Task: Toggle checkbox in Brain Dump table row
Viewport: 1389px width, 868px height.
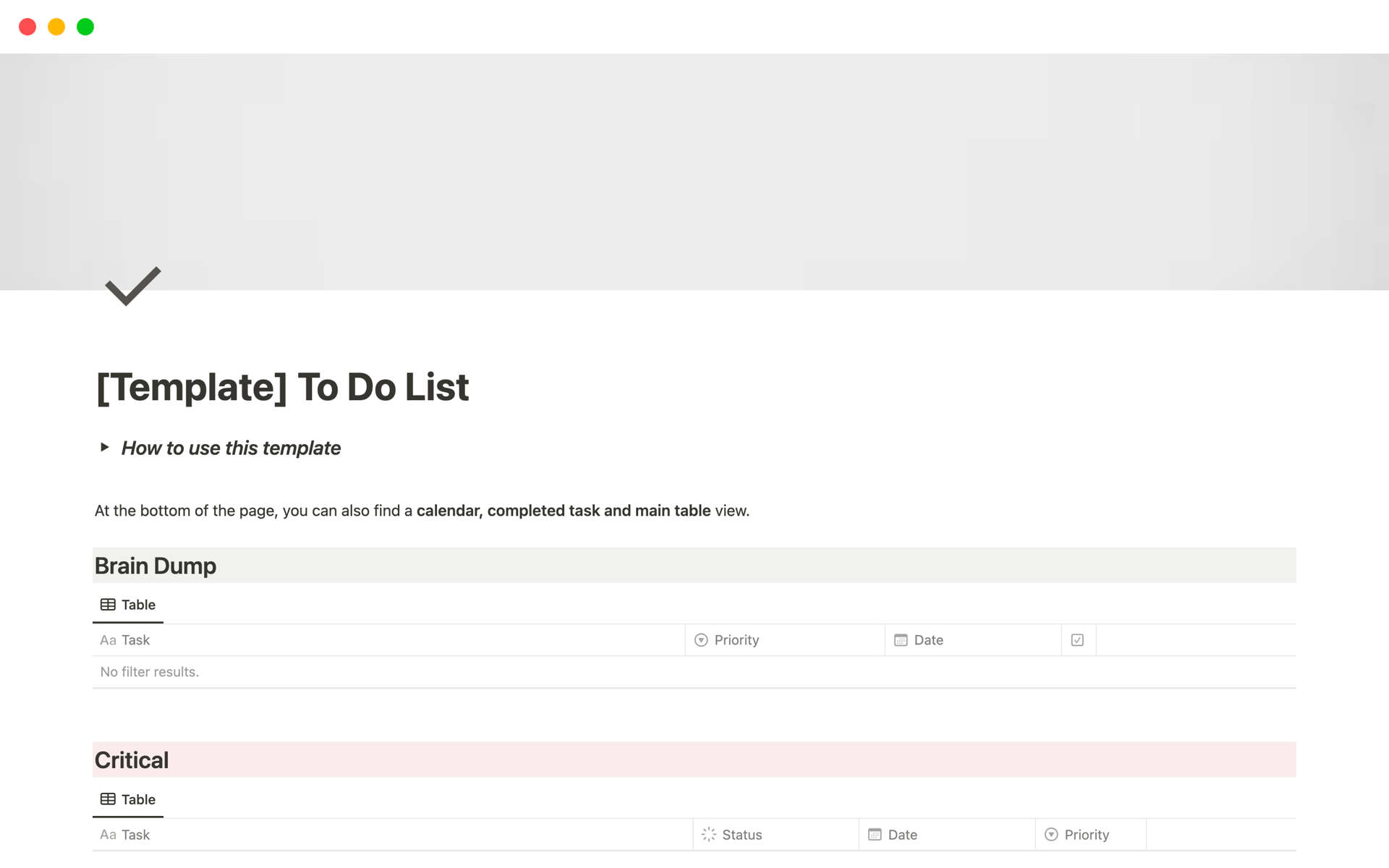Action: pyautogui.click(x=1078, y=640)
